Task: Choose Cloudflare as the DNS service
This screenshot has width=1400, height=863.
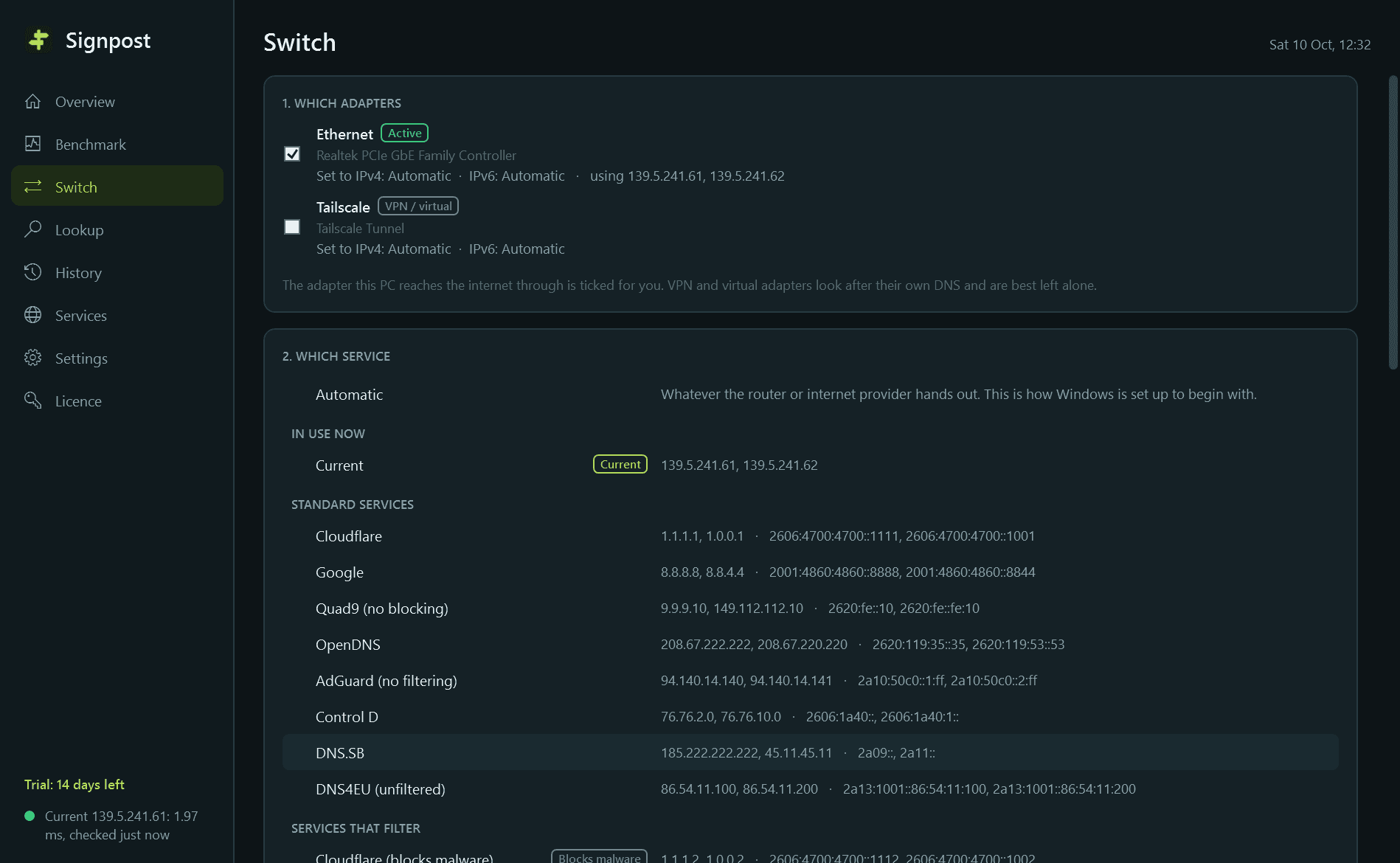Action: click(810, 536)
